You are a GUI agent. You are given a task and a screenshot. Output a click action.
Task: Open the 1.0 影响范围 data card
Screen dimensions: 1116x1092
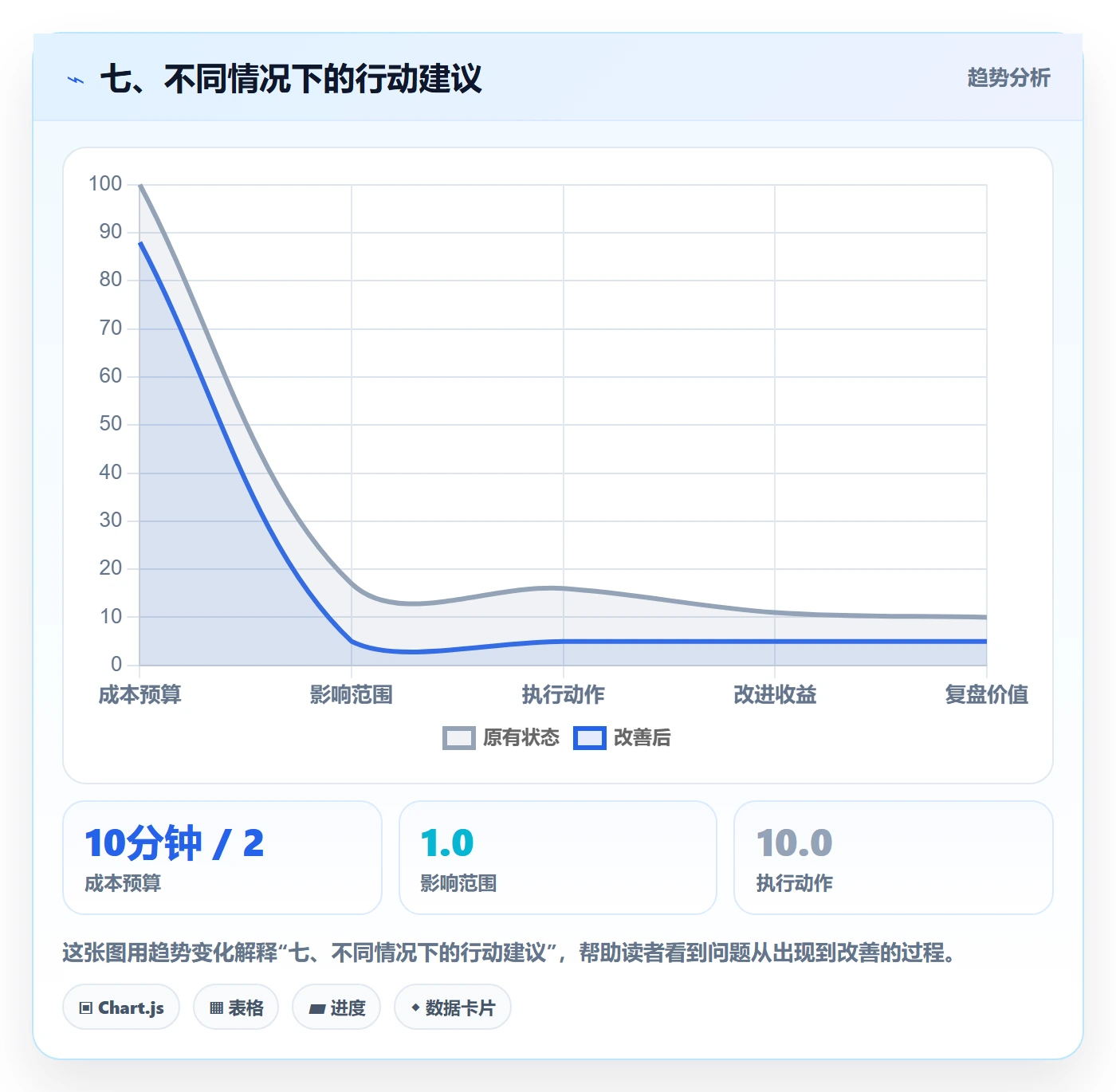click(558, 858)
